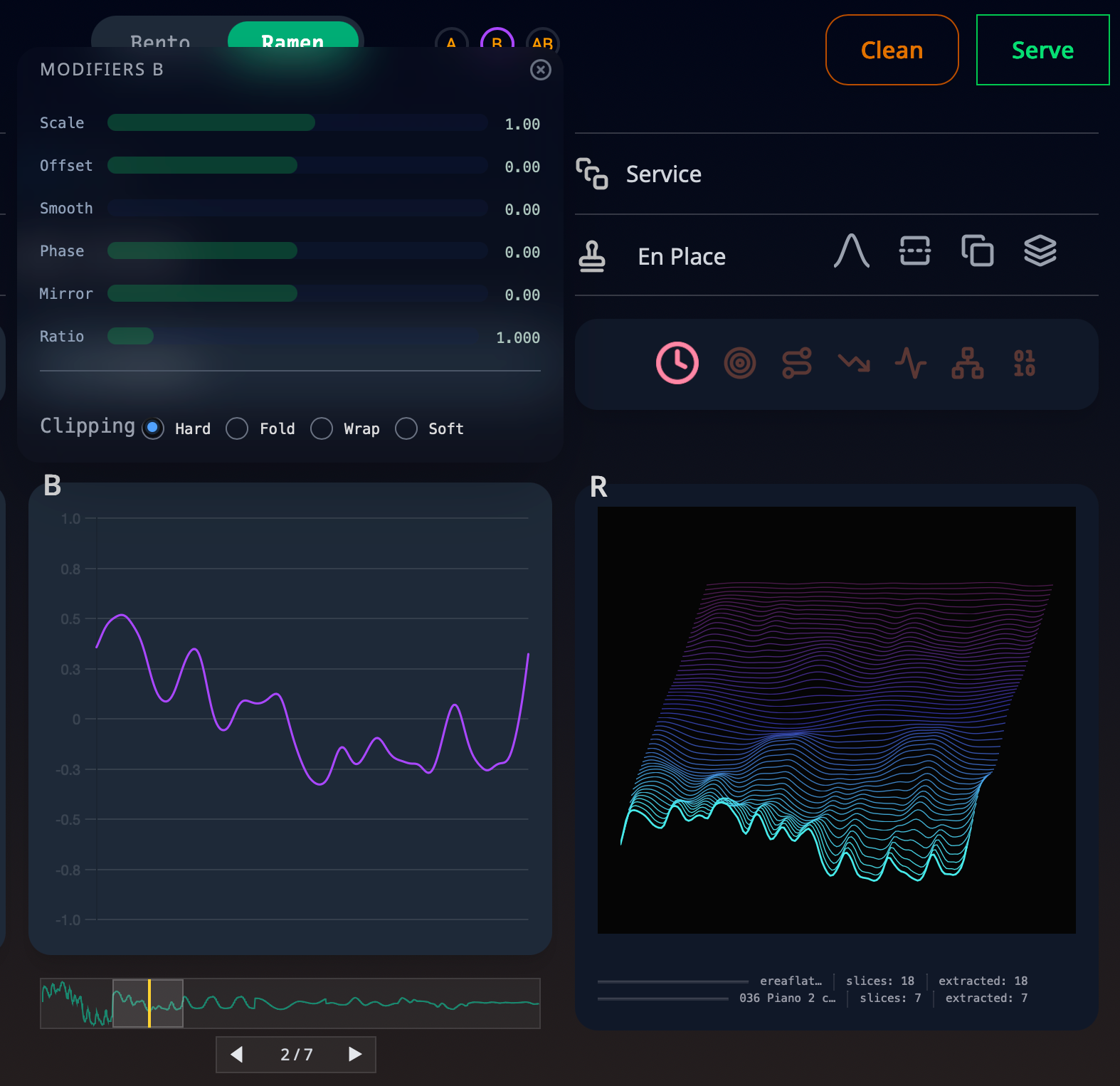Click the Service linked-squares icon
Image resolution: width=1120 pixels, height=1086 pixels.
[x=592, y=174]
